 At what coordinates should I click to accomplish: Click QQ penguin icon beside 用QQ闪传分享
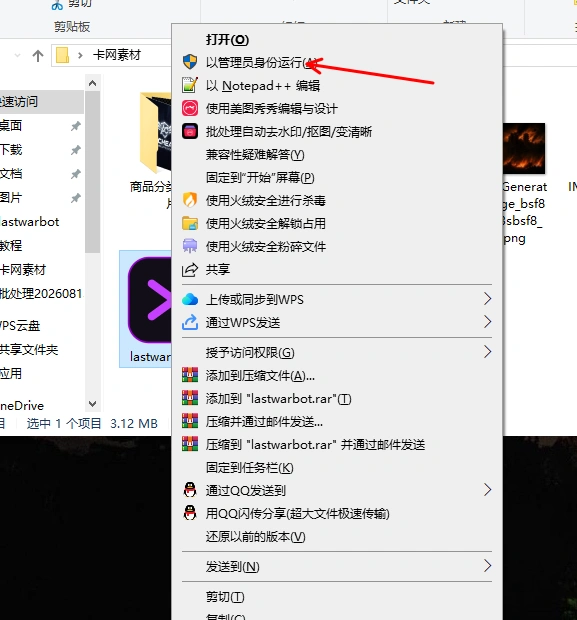pyautogui.click(x=190, y=513)
